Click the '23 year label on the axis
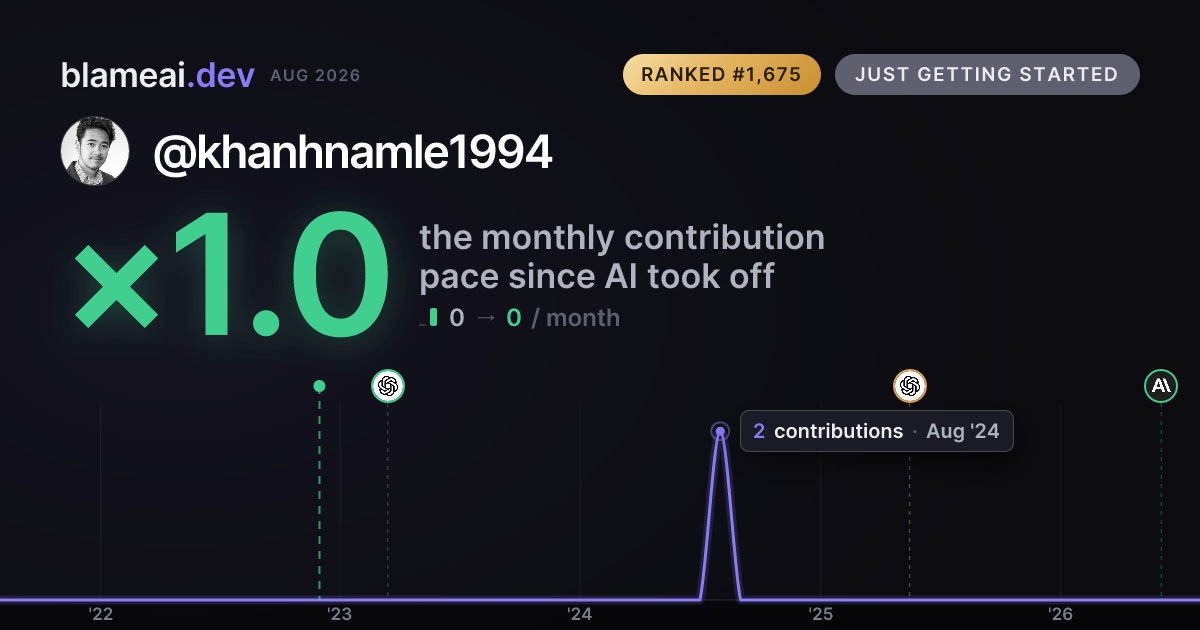 [x=340, y=614]
